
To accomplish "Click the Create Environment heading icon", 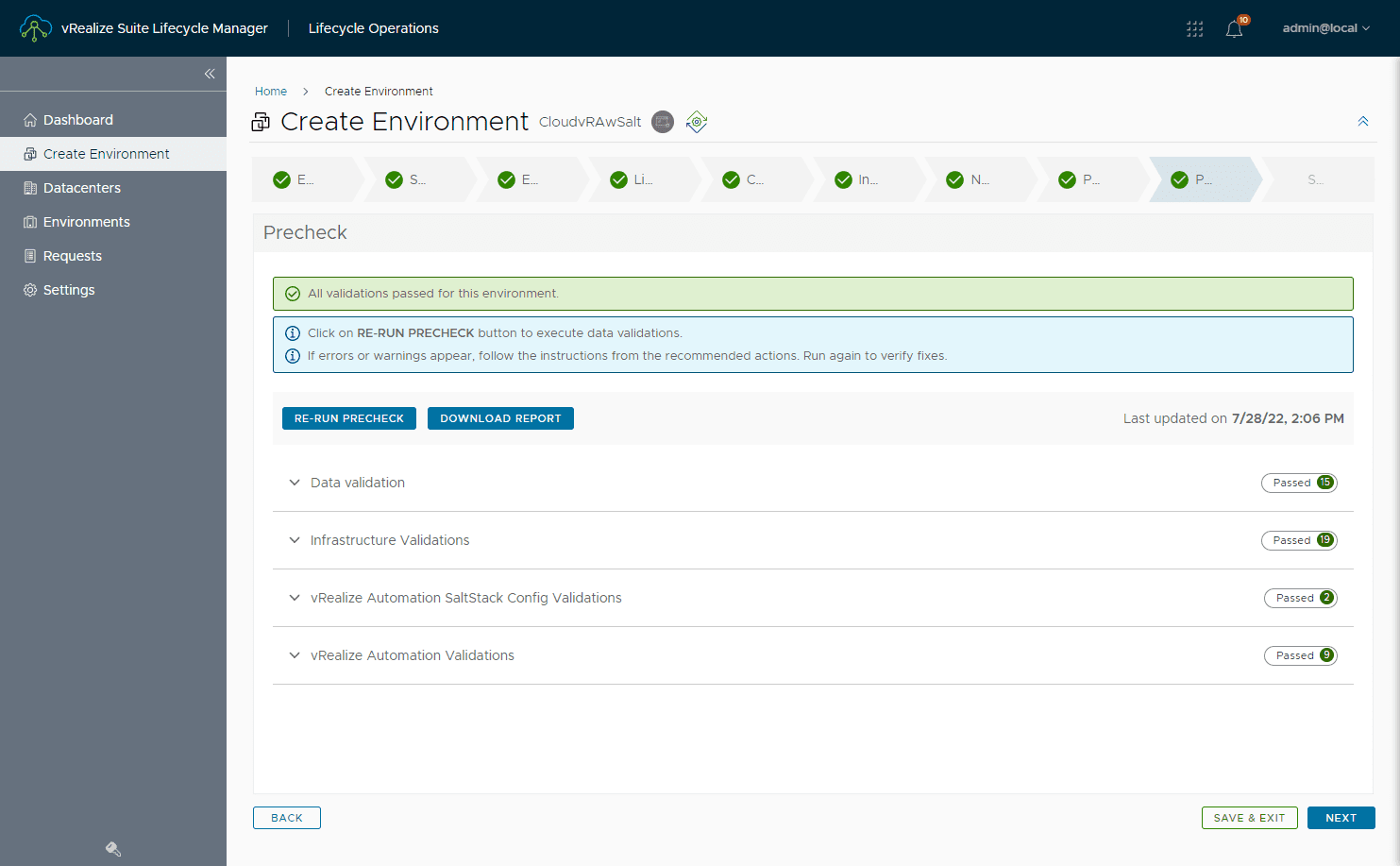I will click(261, 122).
